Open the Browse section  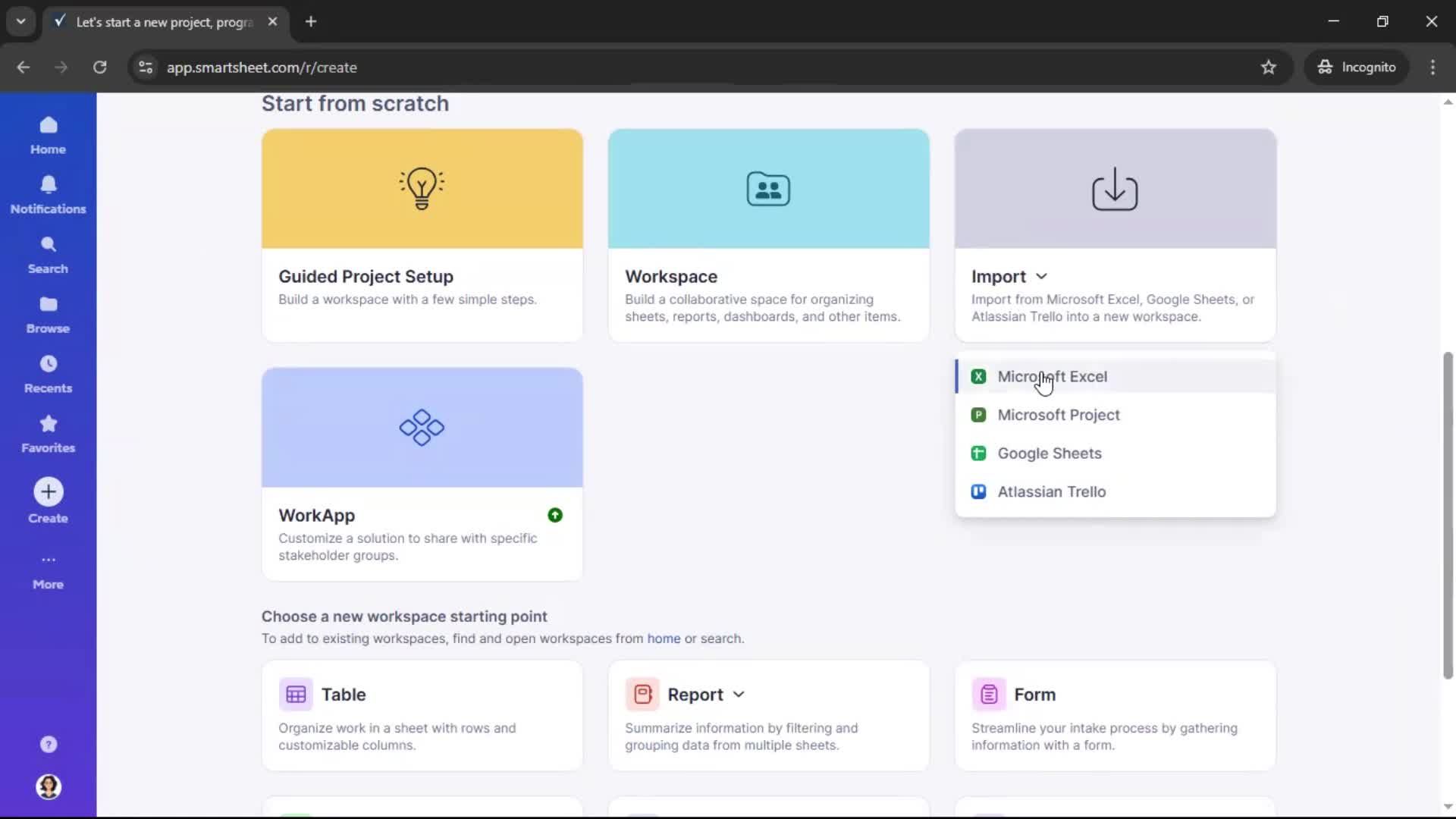[48, 313]
